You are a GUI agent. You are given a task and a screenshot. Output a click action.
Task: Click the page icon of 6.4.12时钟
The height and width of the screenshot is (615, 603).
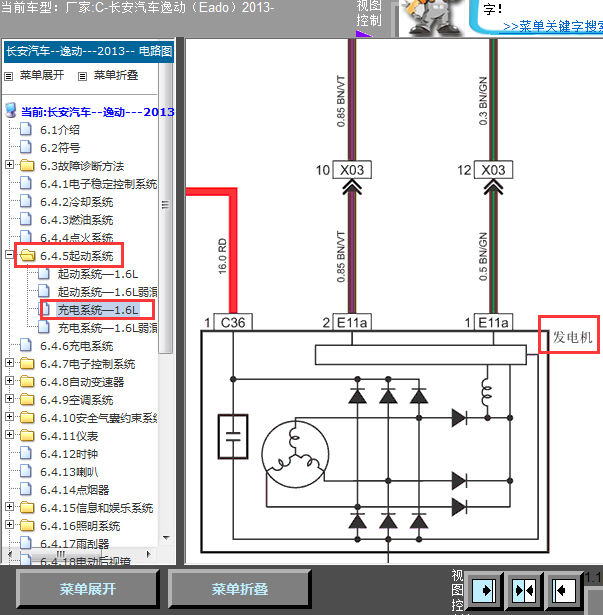click(x=26, y=454)
